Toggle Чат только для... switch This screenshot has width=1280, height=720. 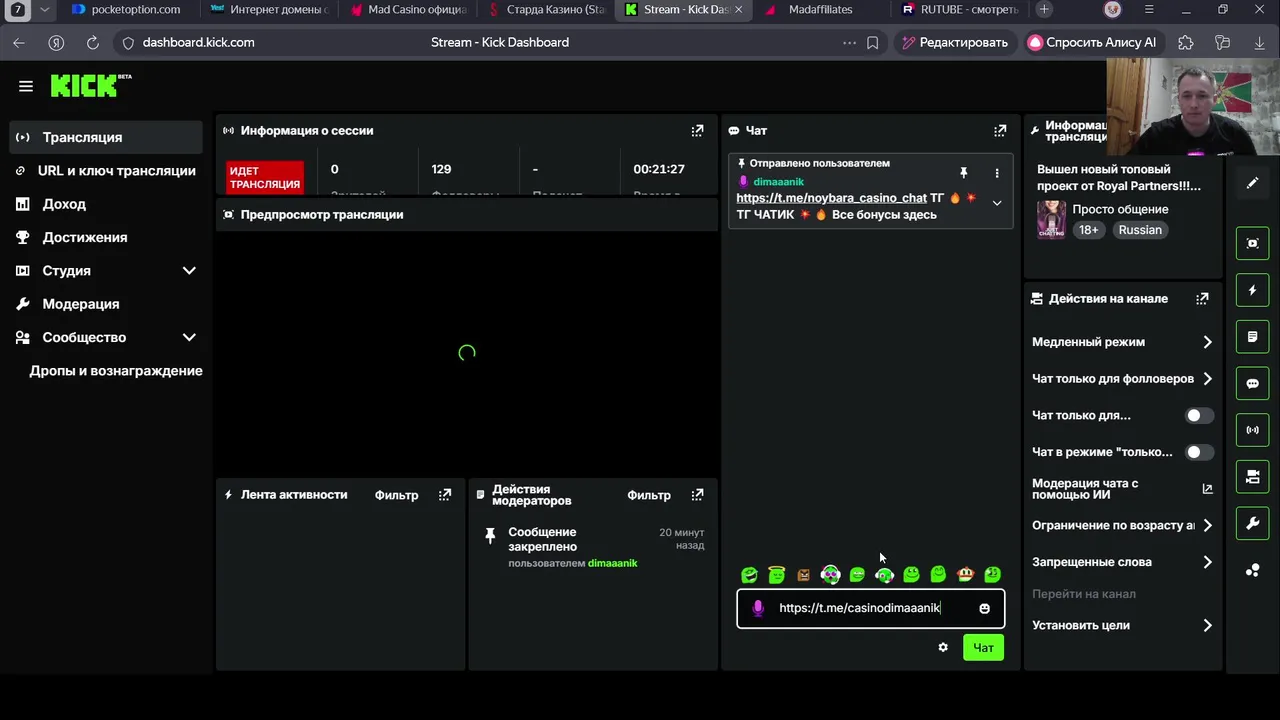coord(1199,415)
